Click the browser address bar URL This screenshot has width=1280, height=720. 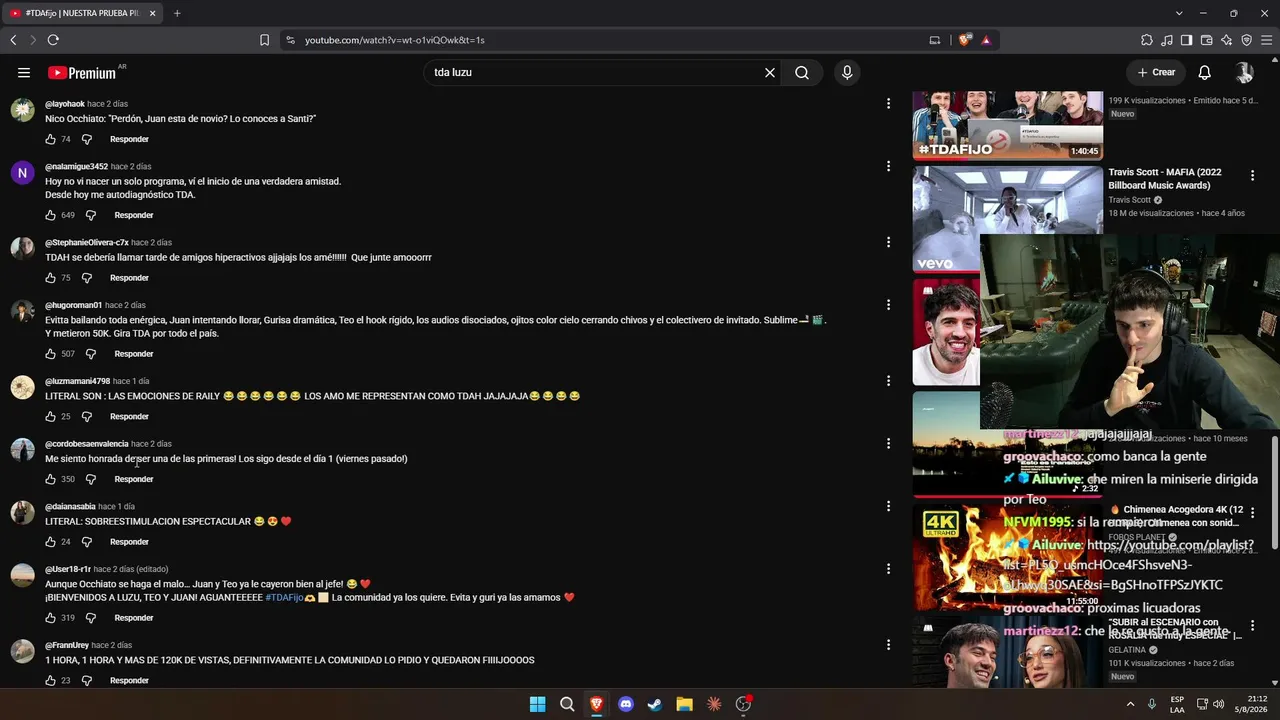(x=395, y=40)
